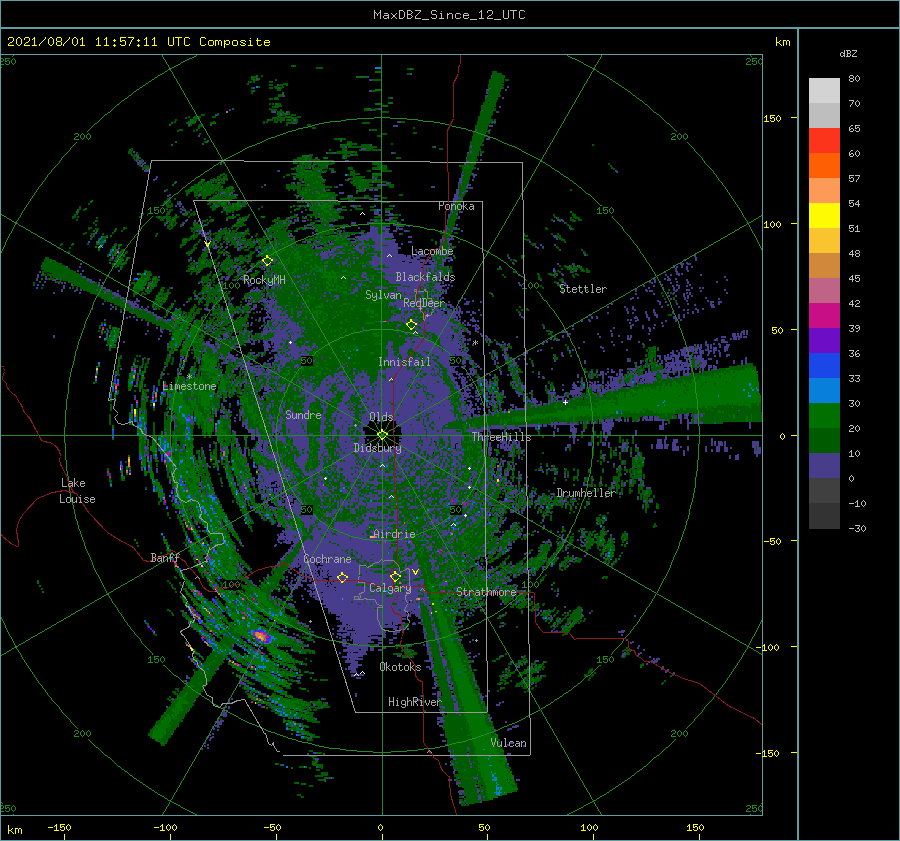Click the ThreeHills label
The height and width of the screenshot is (841, 900).
tap(501, 437)
